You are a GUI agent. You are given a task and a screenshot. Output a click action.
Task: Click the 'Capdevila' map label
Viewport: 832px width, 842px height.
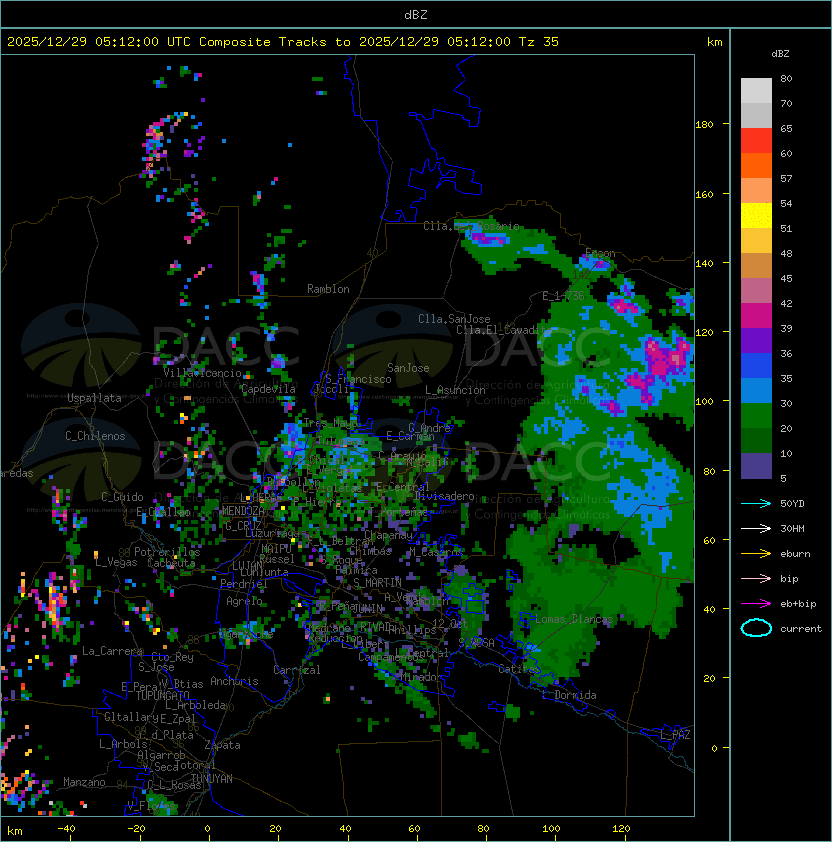click(x=268, y=388)
